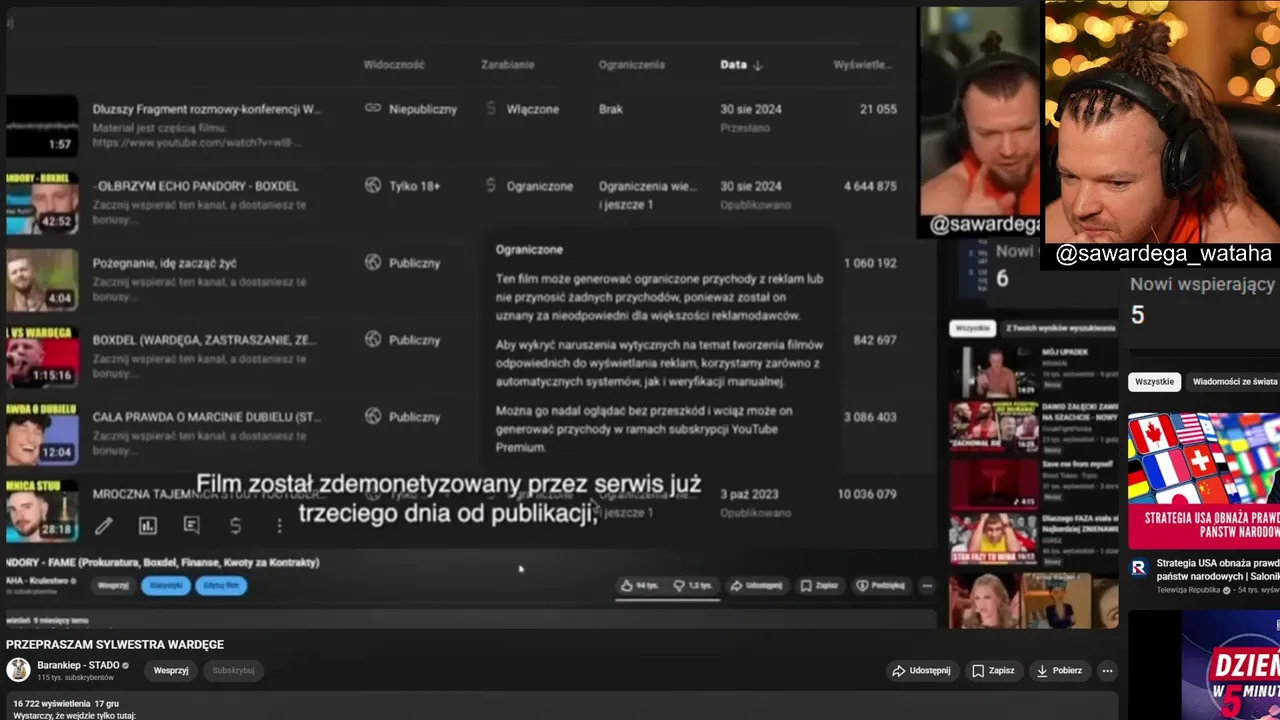
Task: Click the blue Statystyki button
Action: [x=165, y=585]
